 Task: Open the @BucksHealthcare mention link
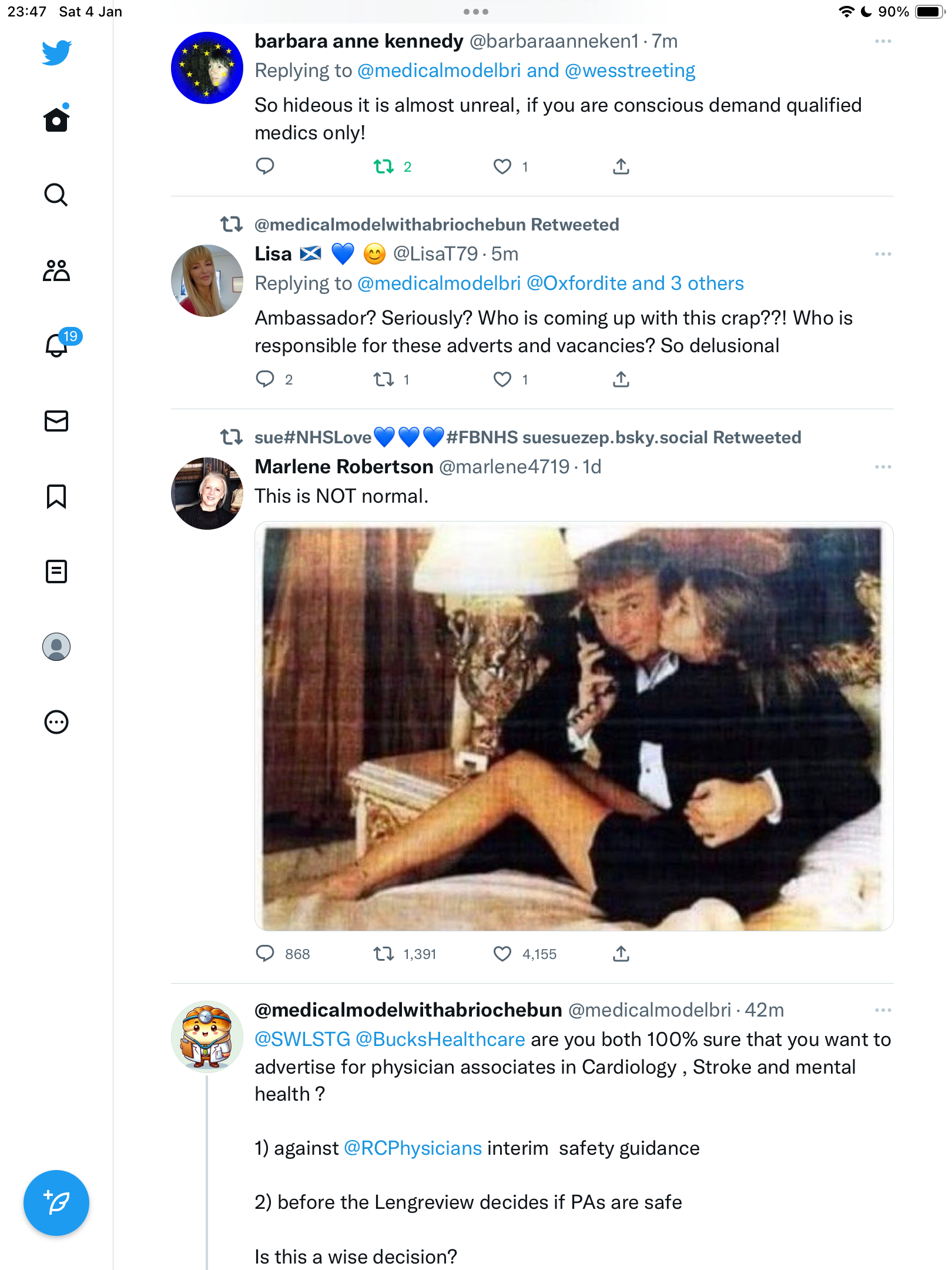[440, 1040]
